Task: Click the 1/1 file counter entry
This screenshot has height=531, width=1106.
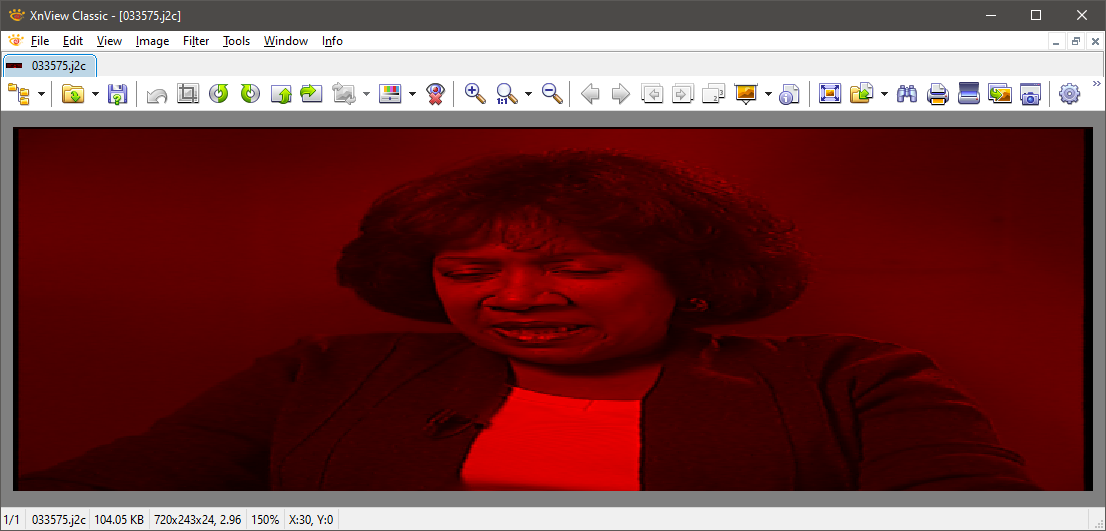Action: click(12, 520)
